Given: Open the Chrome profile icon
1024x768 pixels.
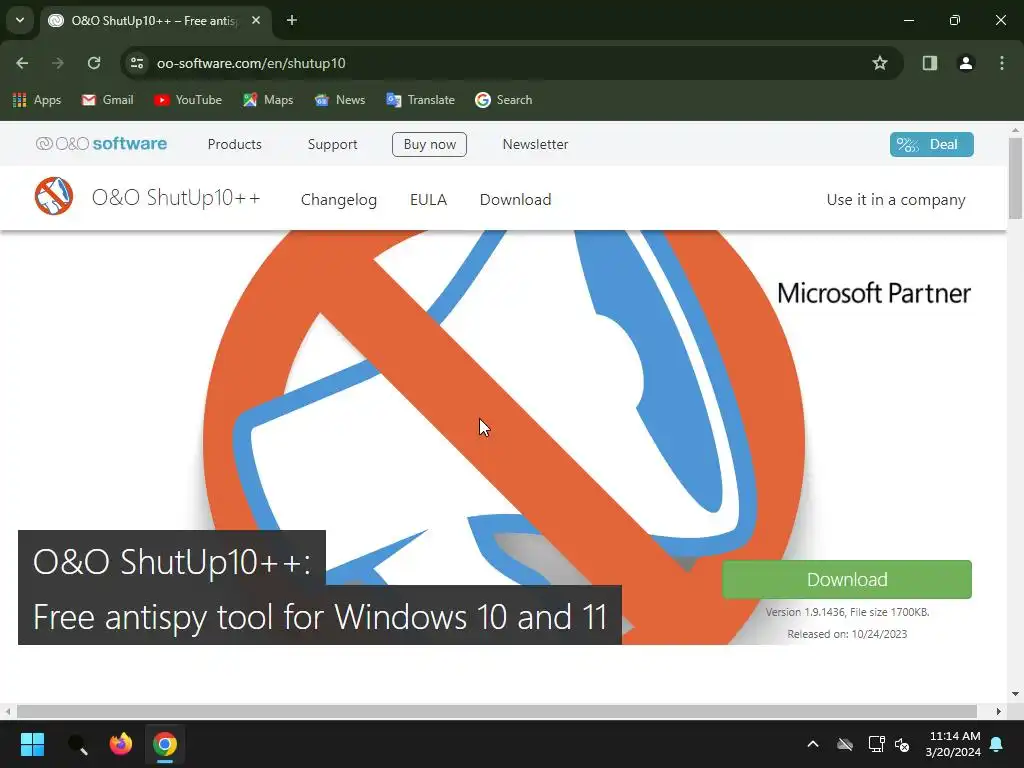Looking at the screenshot, I should [965, 63].
